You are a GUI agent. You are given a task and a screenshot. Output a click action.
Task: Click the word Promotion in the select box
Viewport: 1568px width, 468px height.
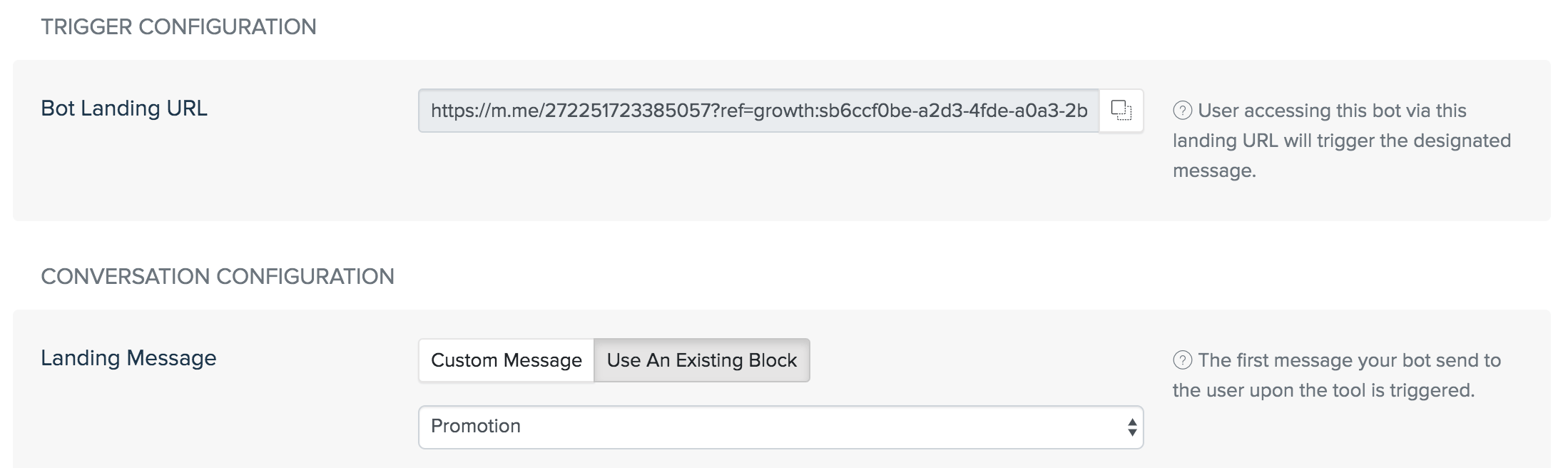(476, 426)
